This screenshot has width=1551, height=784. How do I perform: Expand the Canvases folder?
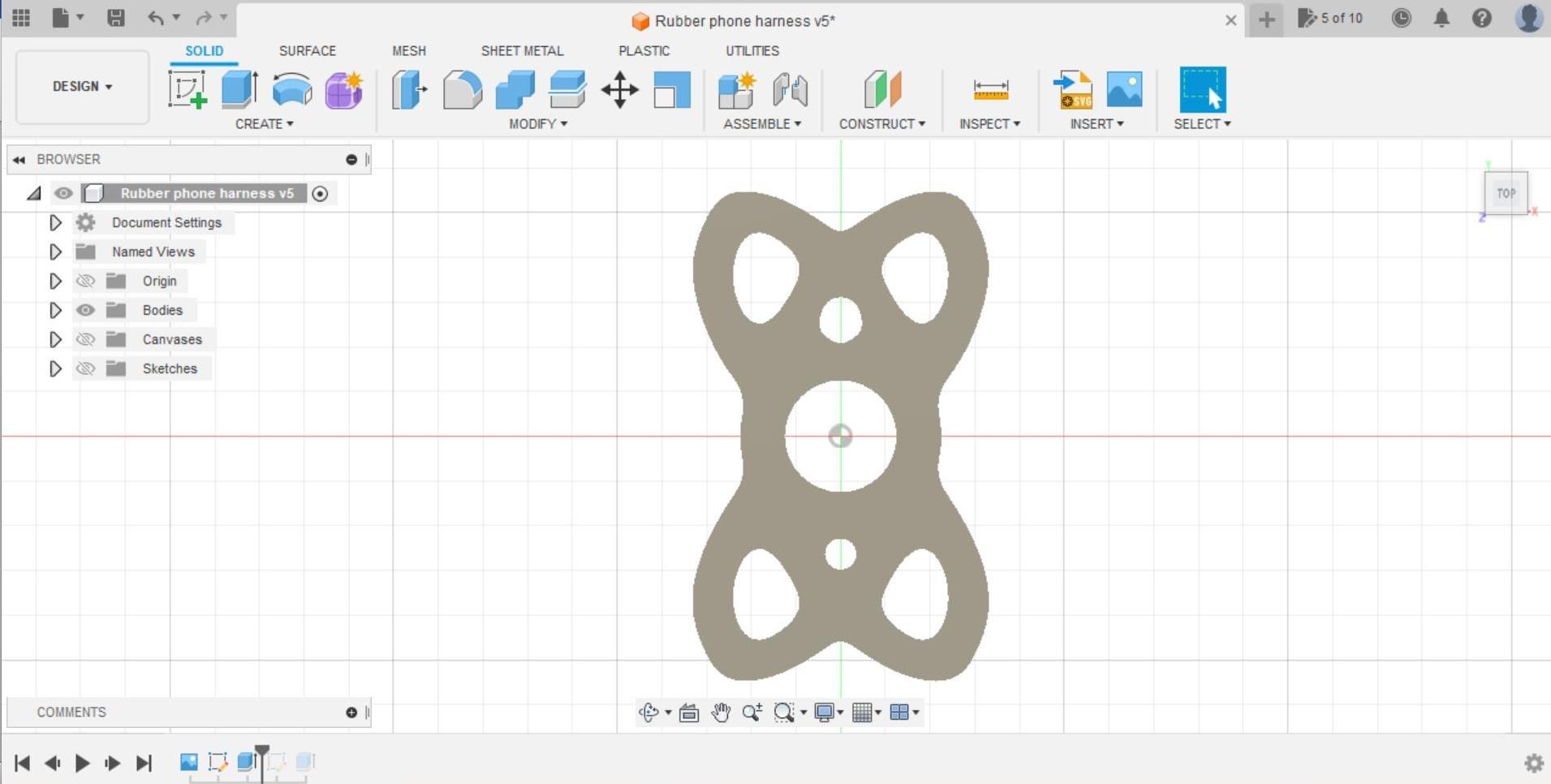55,339
